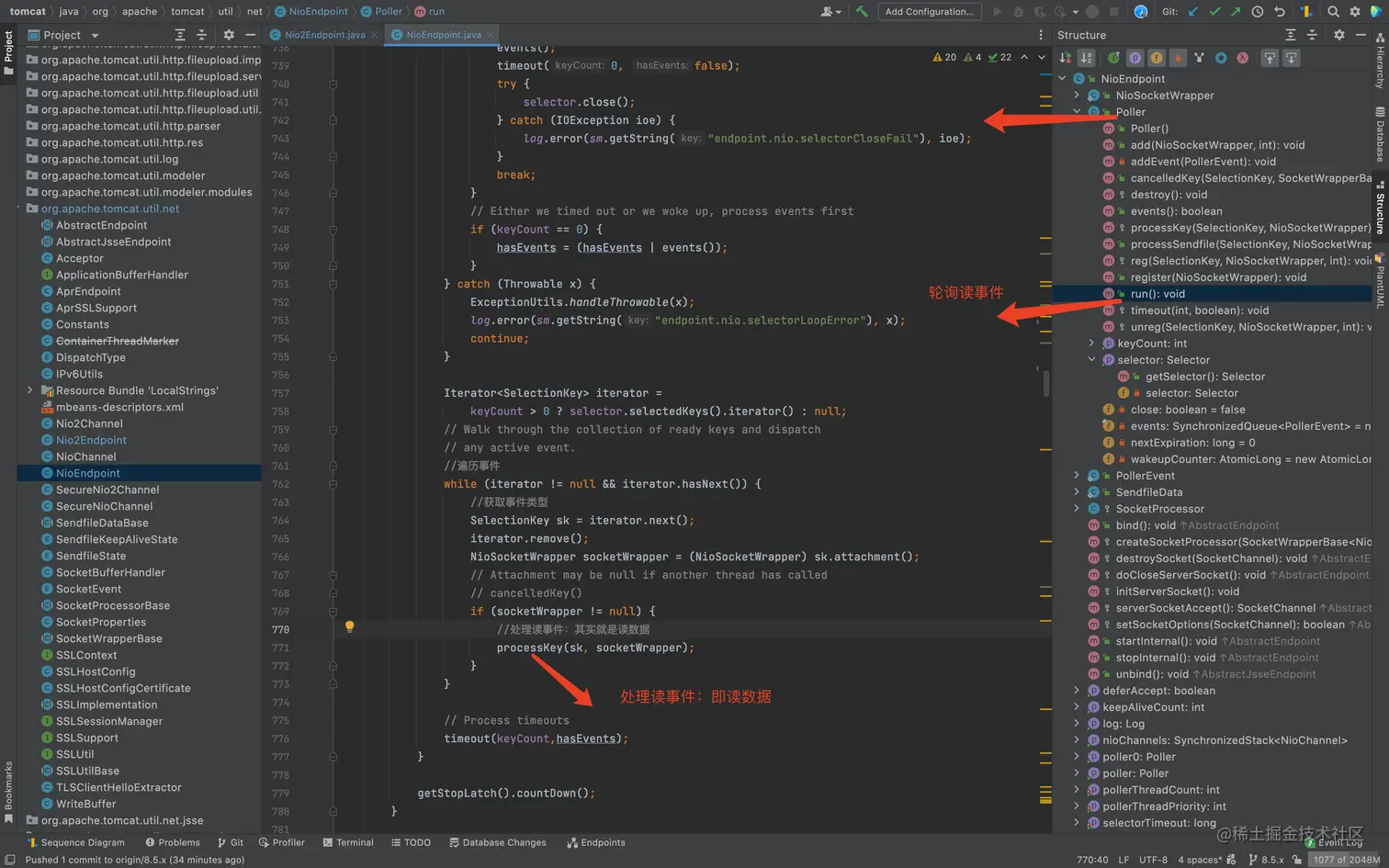Image resolution: width=1389 pixels, height=868 pixels.
Task: Jump to previous highlighted error arrow
Action: (x=1024, y=57)
